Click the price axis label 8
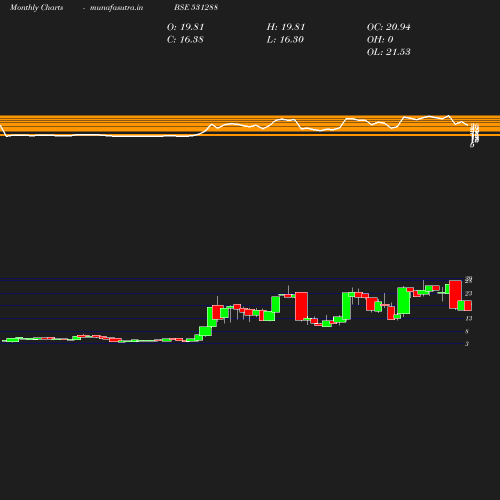 [467, 331]
